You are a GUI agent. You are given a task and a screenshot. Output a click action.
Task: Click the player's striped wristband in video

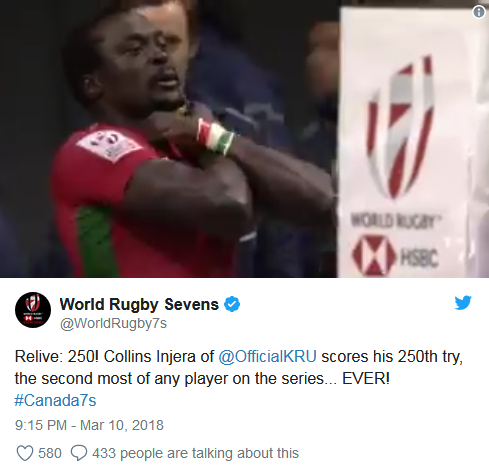215,137
